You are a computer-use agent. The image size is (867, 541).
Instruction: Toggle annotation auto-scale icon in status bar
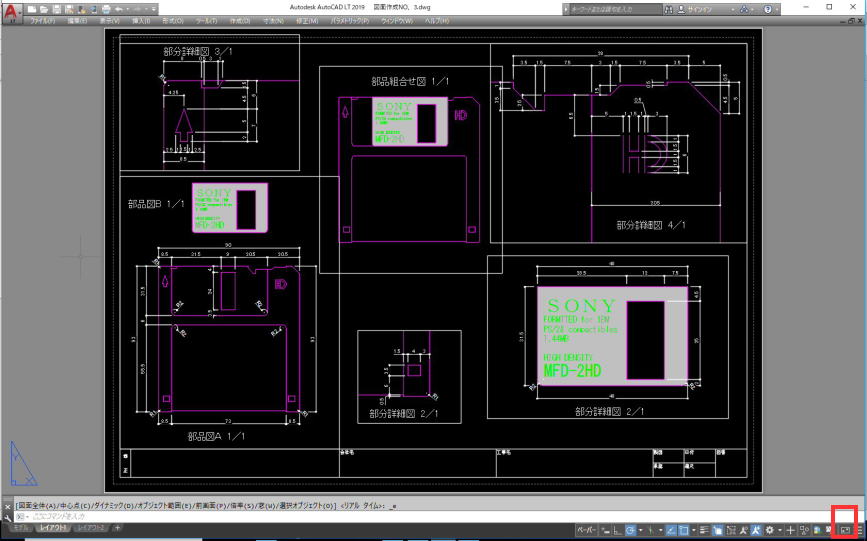756,530
